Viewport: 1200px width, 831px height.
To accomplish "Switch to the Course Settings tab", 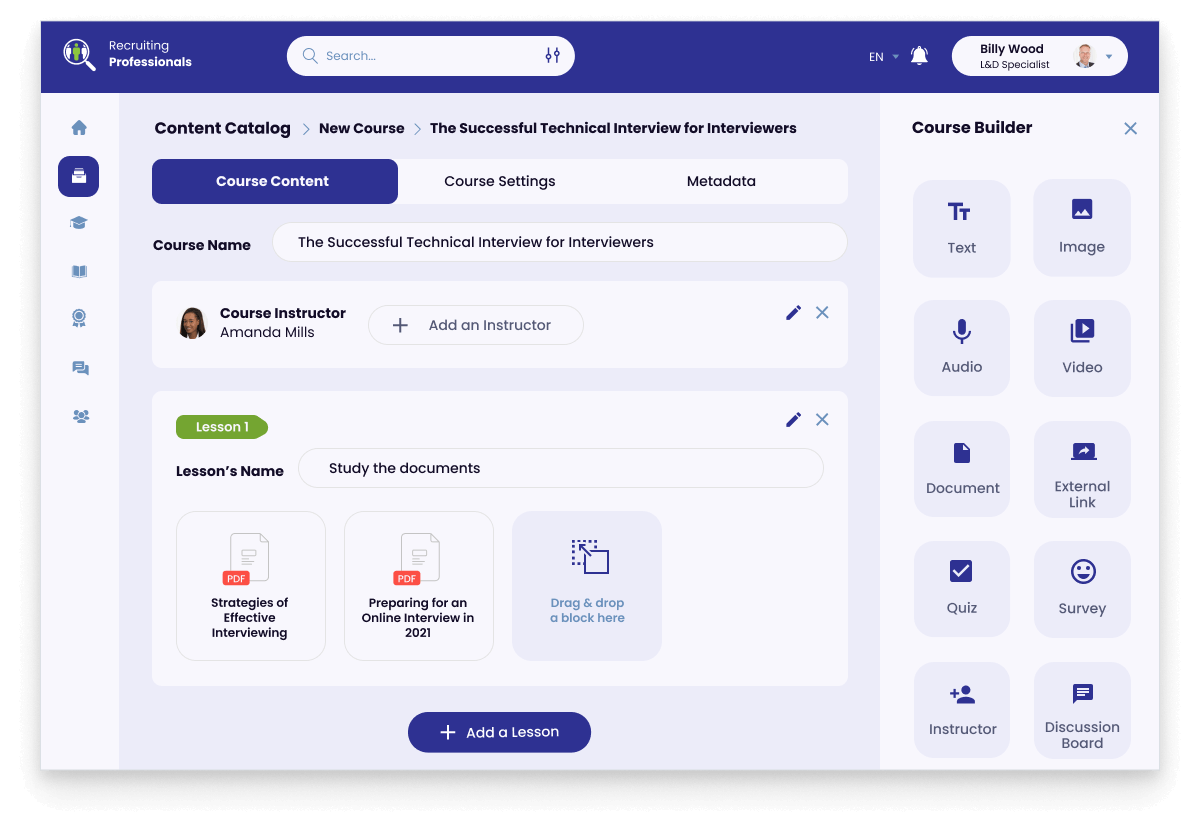I will (499, 182).
